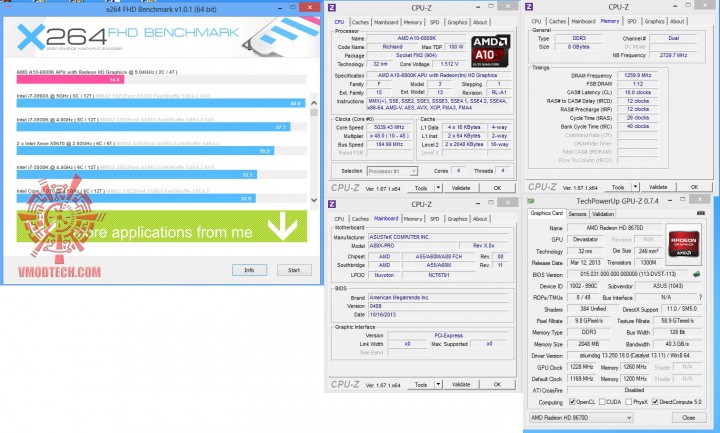Click the NB Frequency value 2729.7 MHz
Screen dimensions: 720x433
click(x=673, y=55)
